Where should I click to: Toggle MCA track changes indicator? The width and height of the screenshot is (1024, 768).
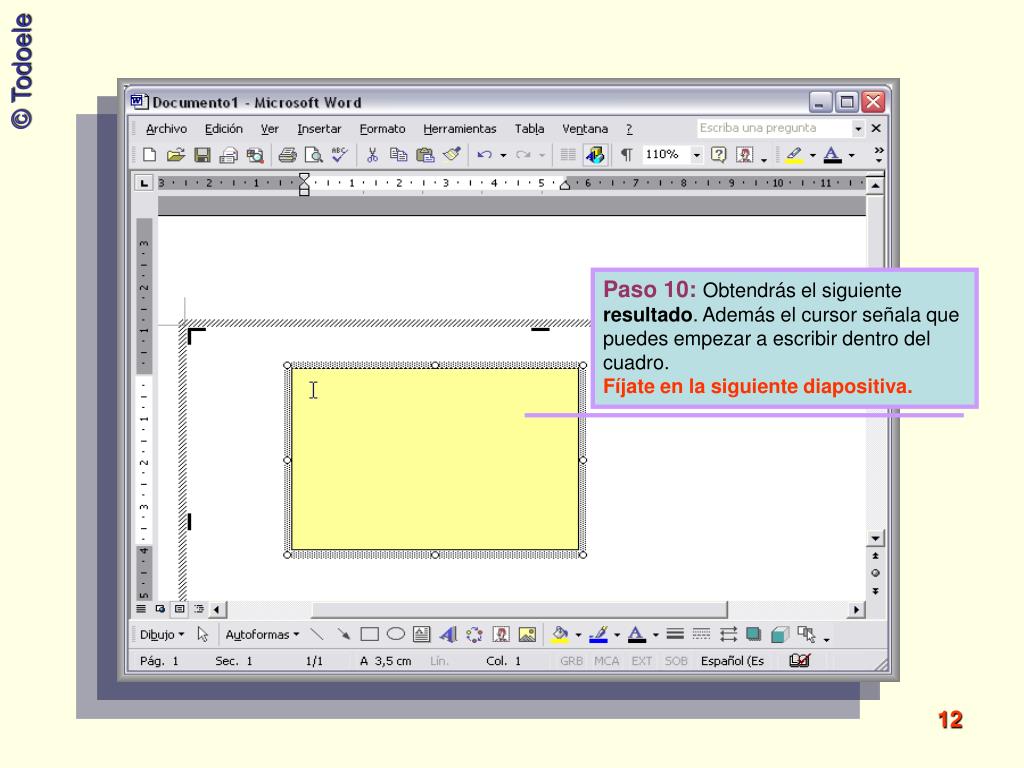tap(606, 661)
